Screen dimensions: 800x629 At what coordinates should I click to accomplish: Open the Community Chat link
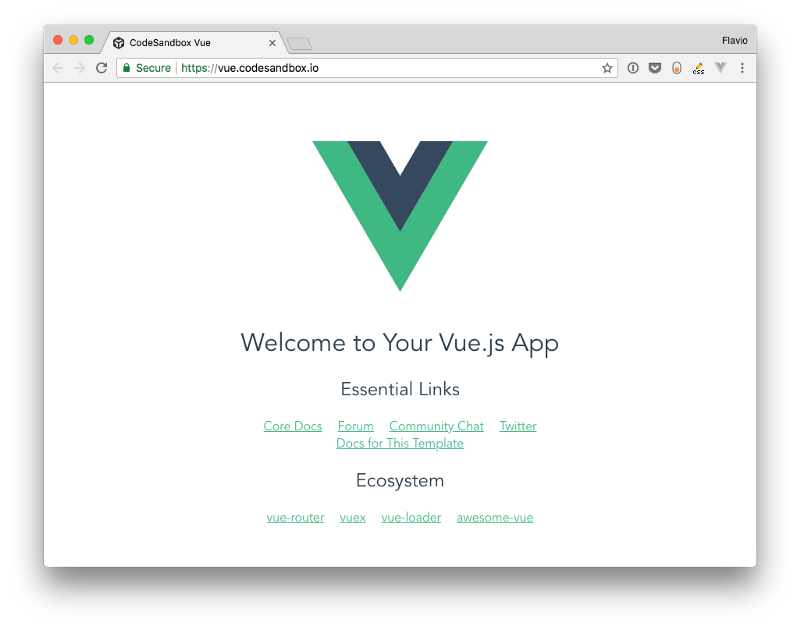(436, 426)
